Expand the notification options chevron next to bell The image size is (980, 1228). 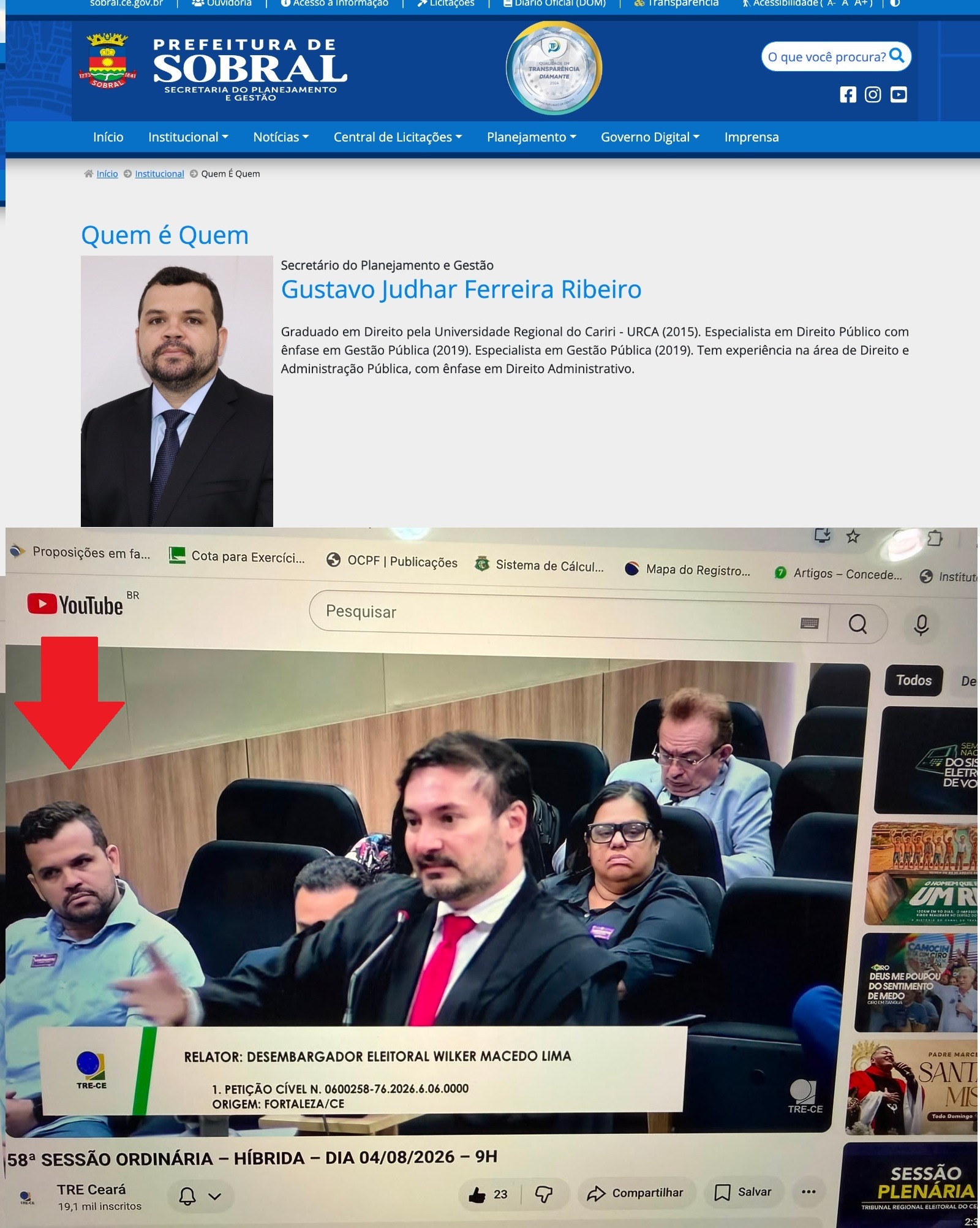pos(215,1196)
